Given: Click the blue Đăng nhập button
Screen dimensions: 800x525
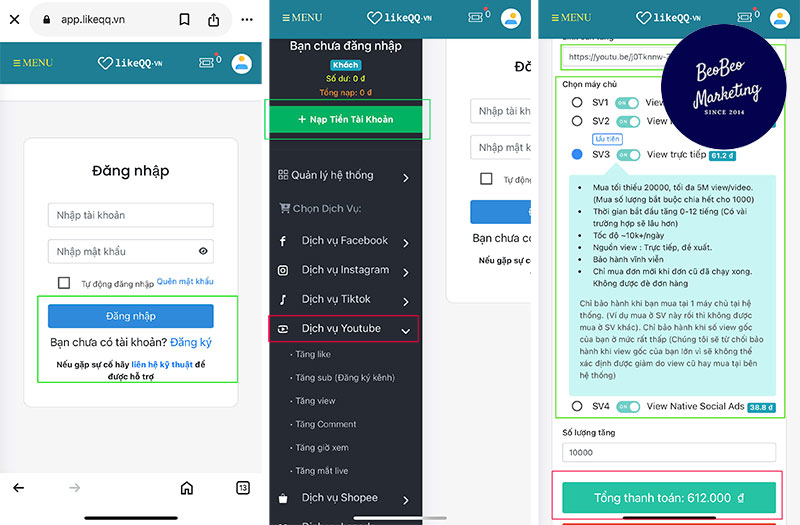Looking at the screenshot, I should click(x=131, y=316).
